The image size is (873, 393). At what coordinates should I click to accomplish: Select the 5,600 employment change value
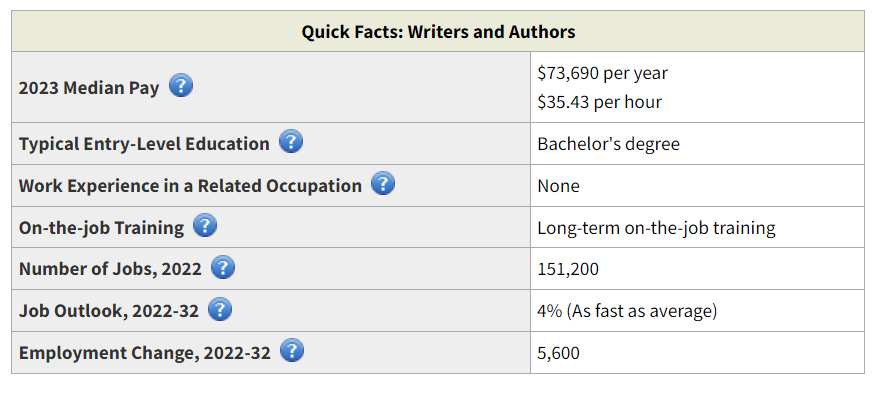click(558, 353)
